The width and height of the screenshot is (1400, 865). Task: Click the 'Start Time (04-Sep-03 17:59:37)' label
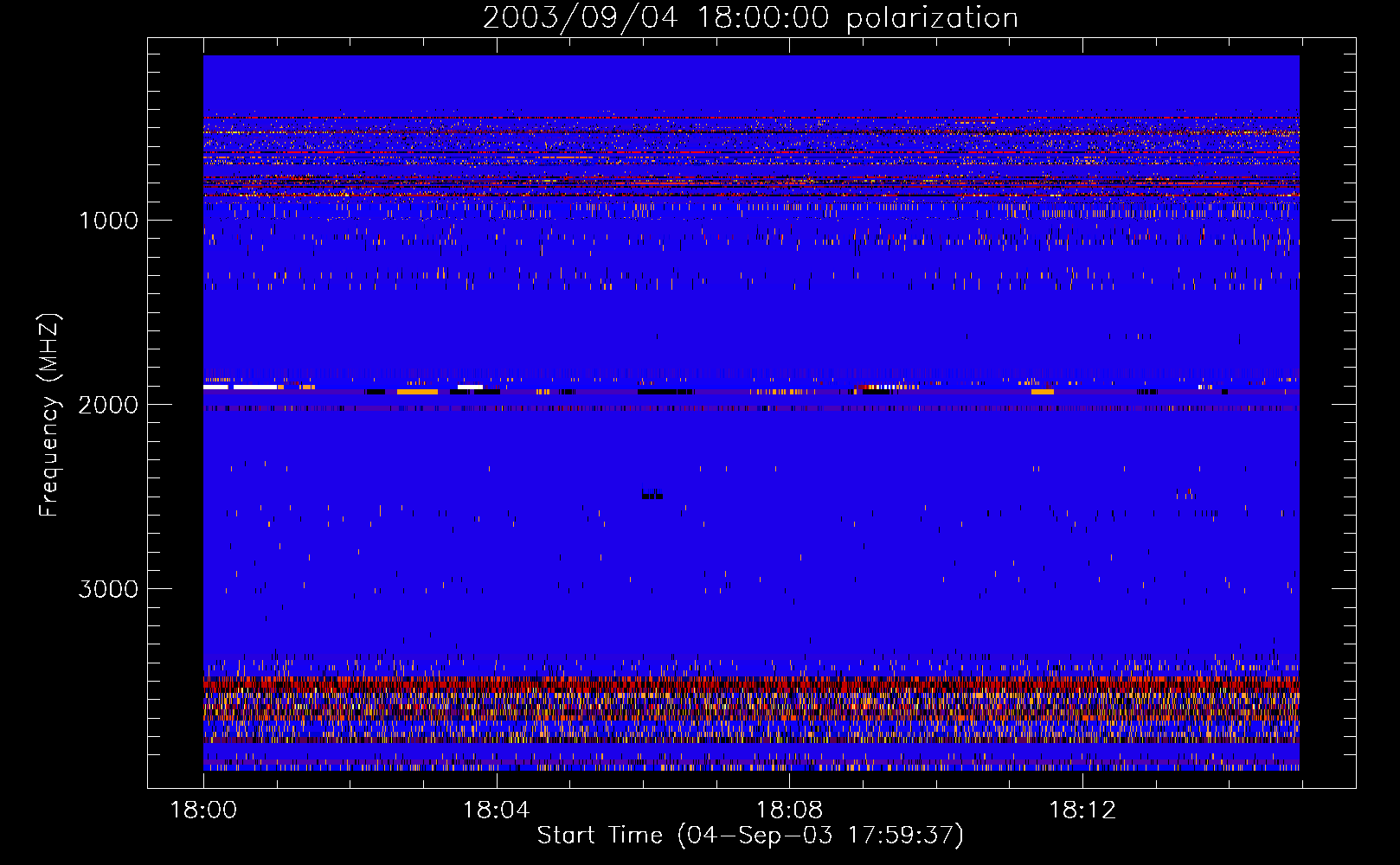click(x=750, y=836)
